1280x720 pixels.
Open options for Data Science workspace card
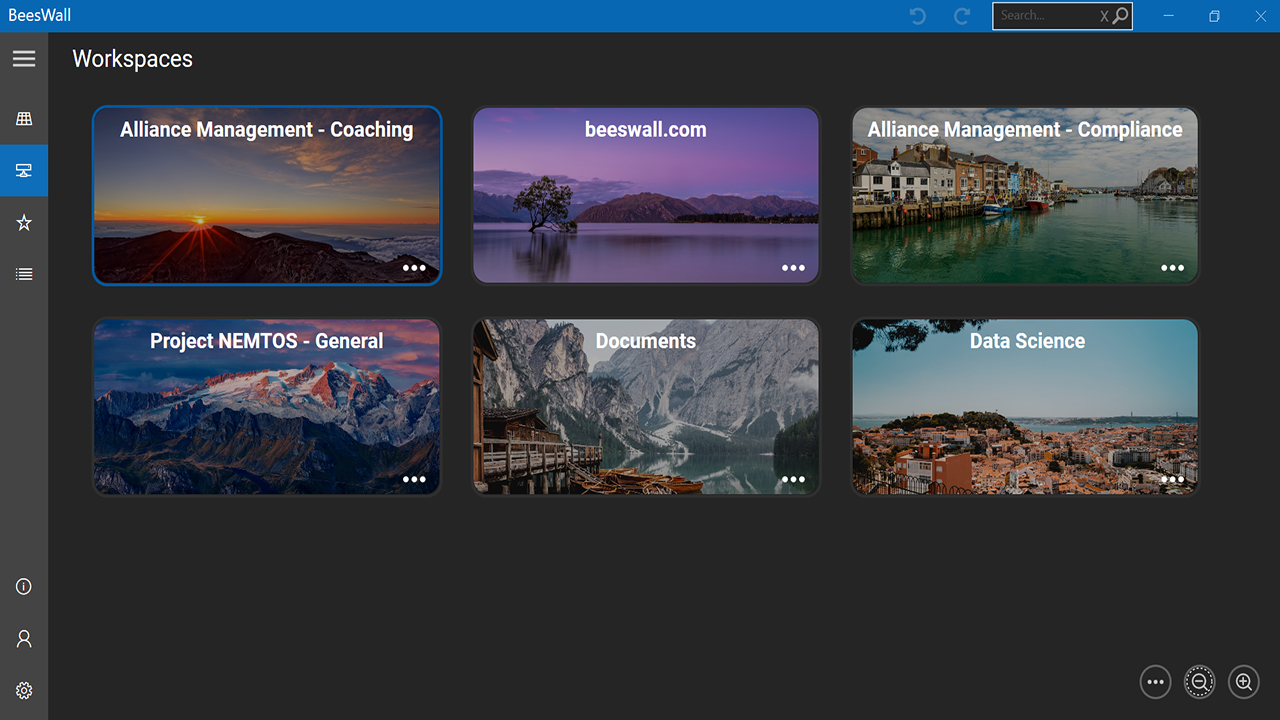[x=1172, y=480]
